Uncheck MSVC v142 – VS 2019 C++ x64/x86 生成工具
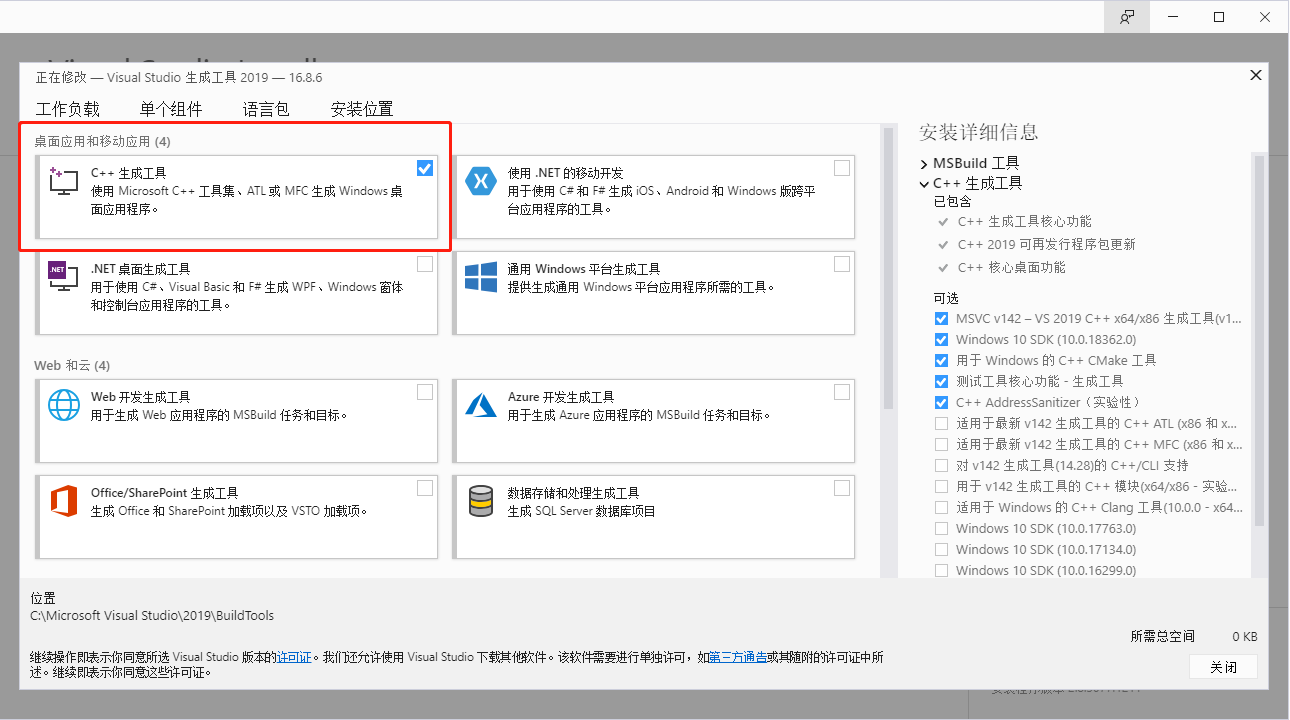Image resolution: width=1290 pixels, height=720 pixels. pyautogui.click(x=941, y=318)
